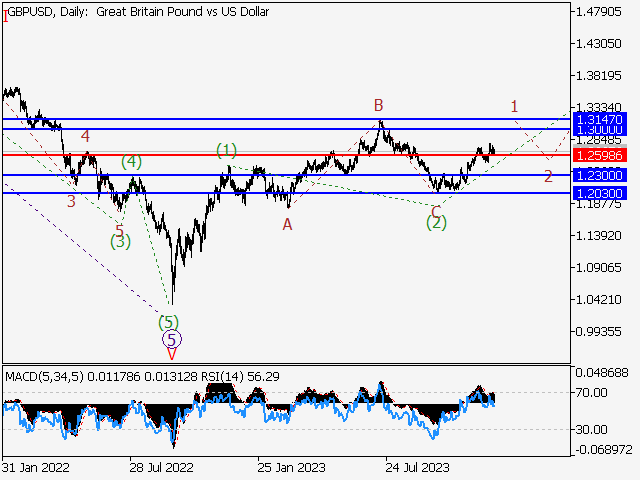Image resolution: width=640 pixels, height=480 pixels.
Task: Select the 24 Jul 2023 date marker
Action: [416, 467]
